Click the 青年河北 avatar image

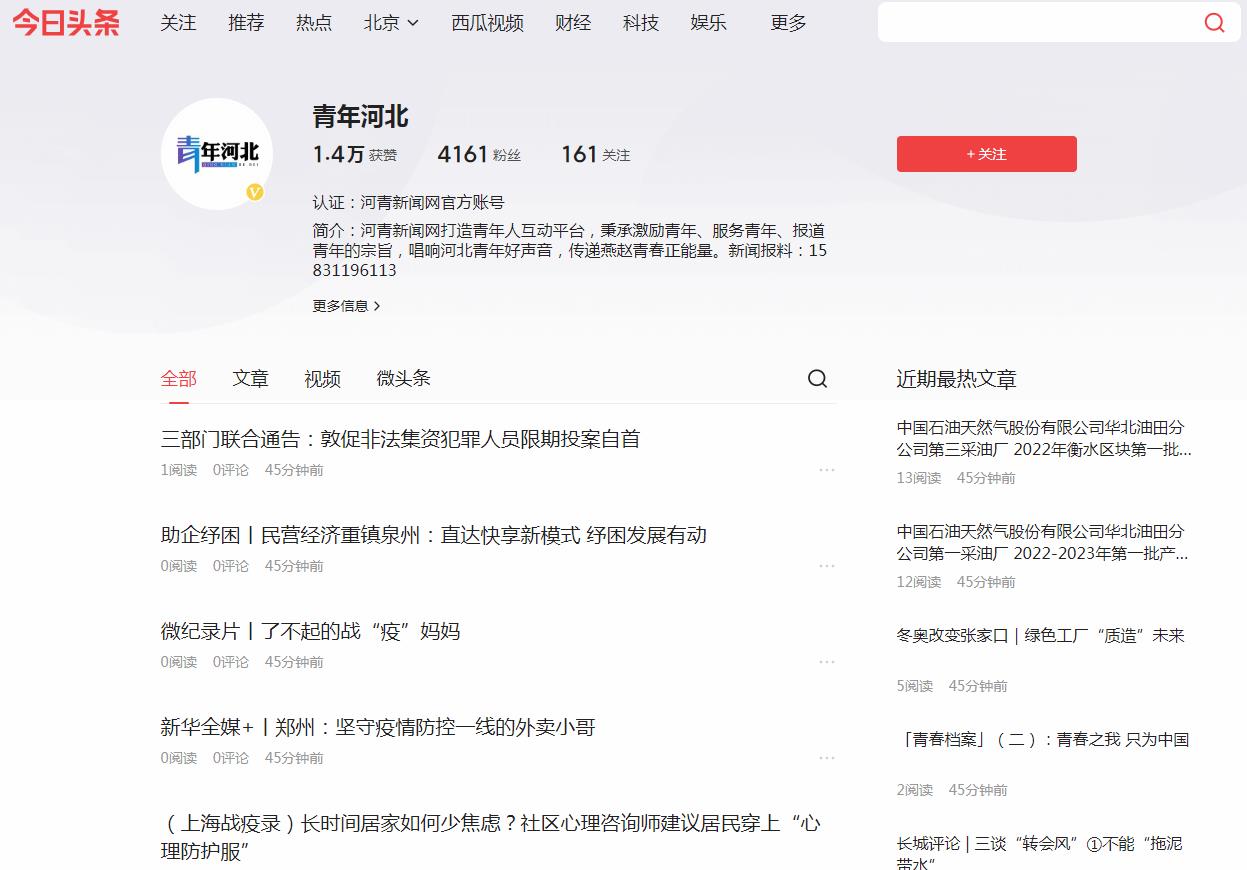(x=217, y=154)
